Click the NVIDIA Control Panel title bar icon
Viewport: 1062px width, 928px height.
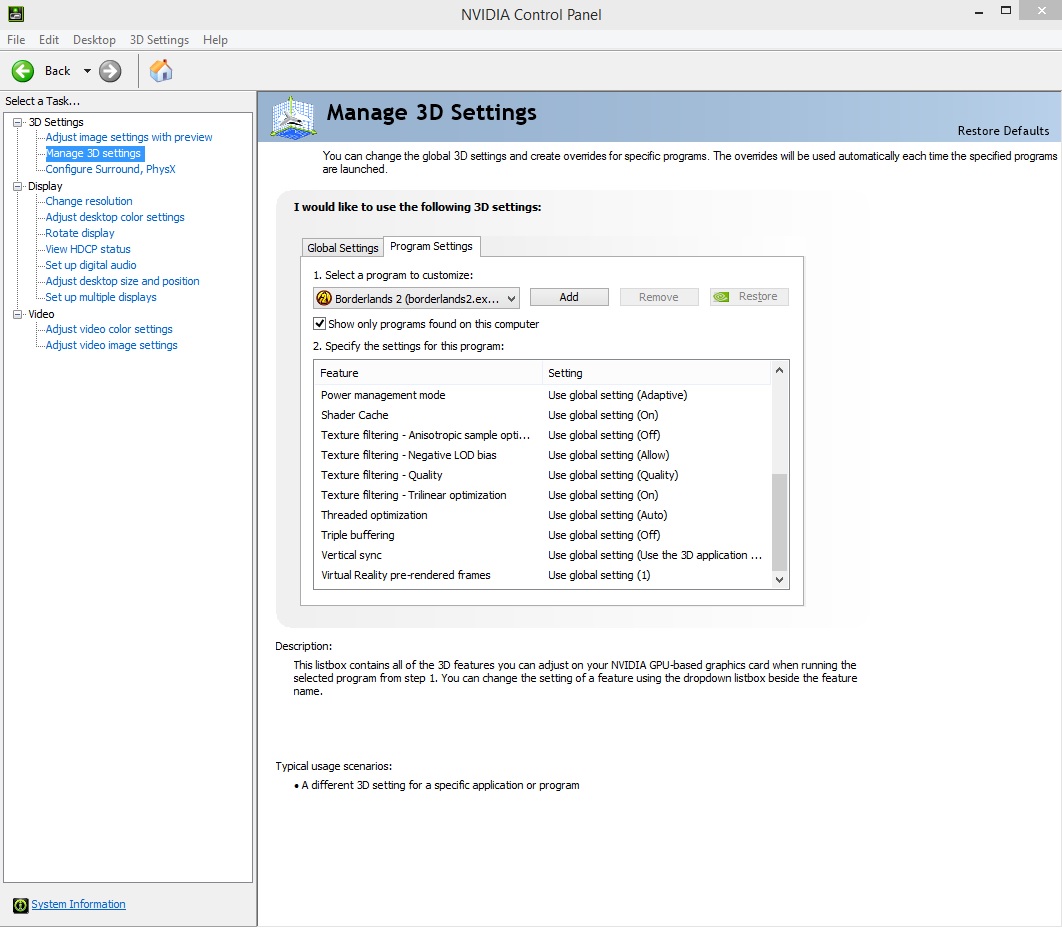(16, 14)
